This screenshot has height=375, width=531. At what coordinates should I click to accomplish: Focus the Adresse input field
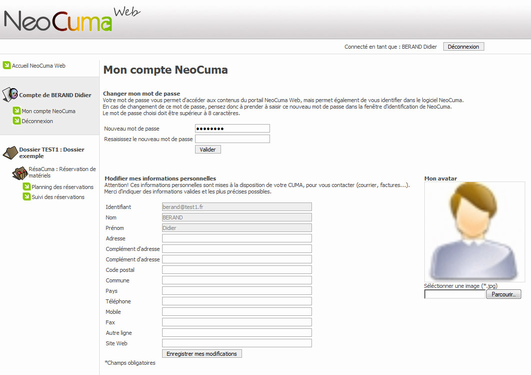pyautogui.click(x=237, y=238)
